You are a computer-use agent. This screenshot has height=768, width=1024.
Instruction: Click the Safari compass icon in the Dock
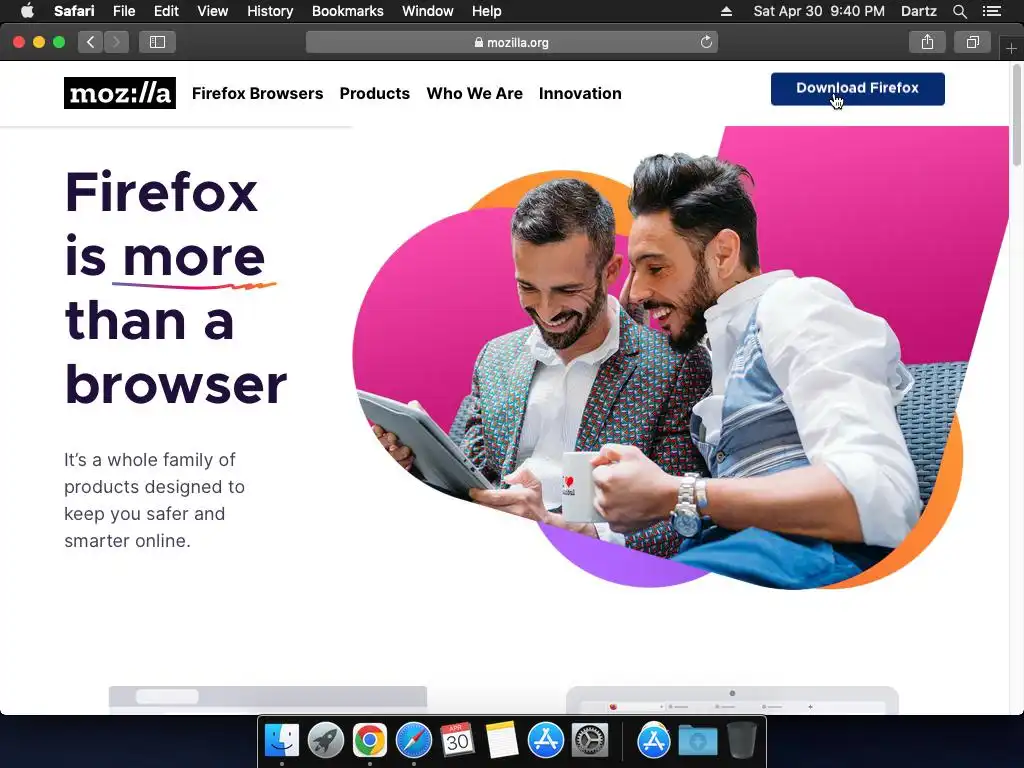413,741
